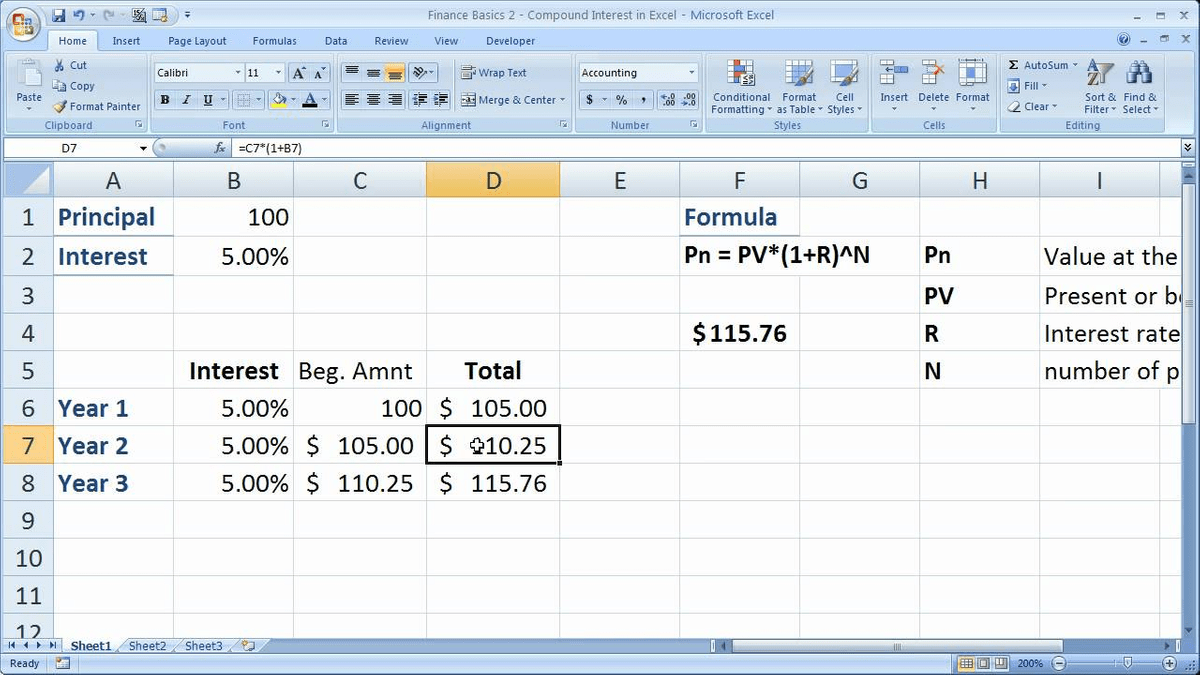This screenshot has width=1200, height=675.
Task: Open the Fill Color dropdown arrow
Action: (x=292, y=99)
